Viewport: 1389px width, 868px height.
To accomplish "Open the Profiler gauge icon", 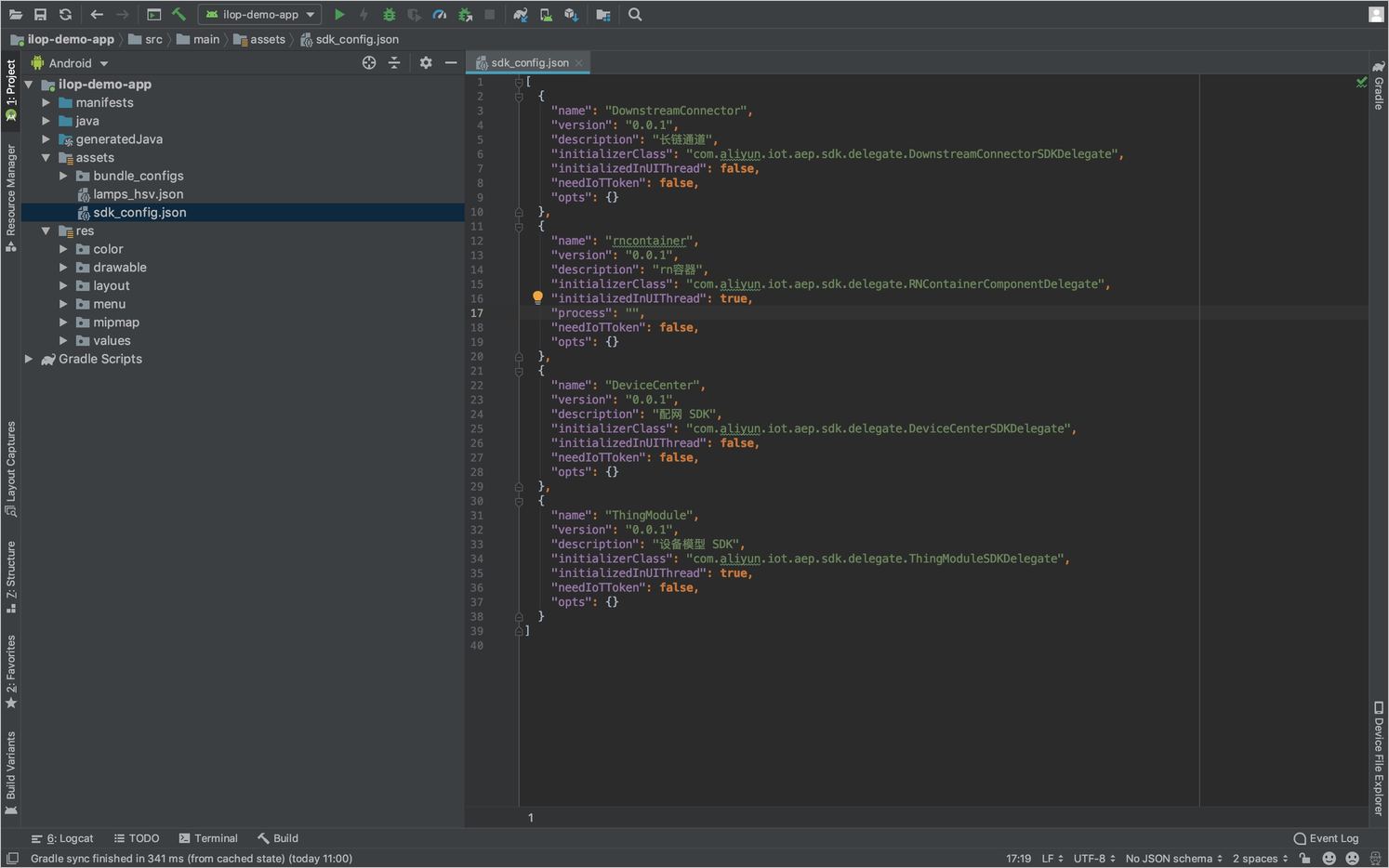I will (x=440, y=15).
